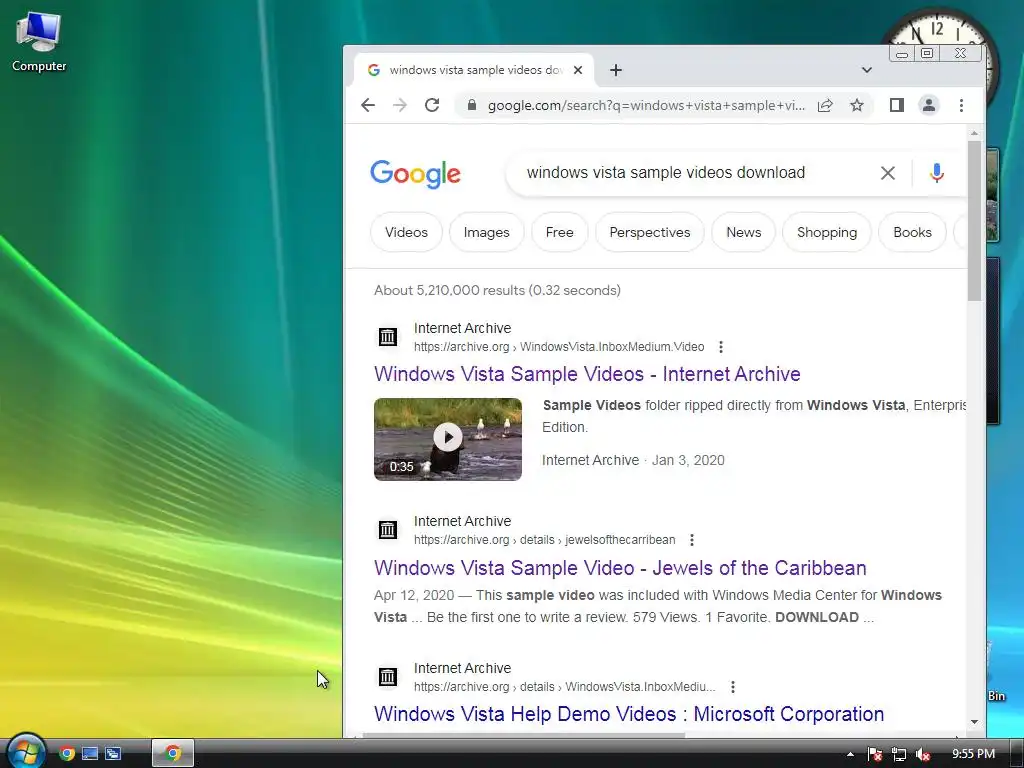1024x768 pixels.
Task: Launch Chrome from Quick Launch
Action: click(x=67, y=754)
